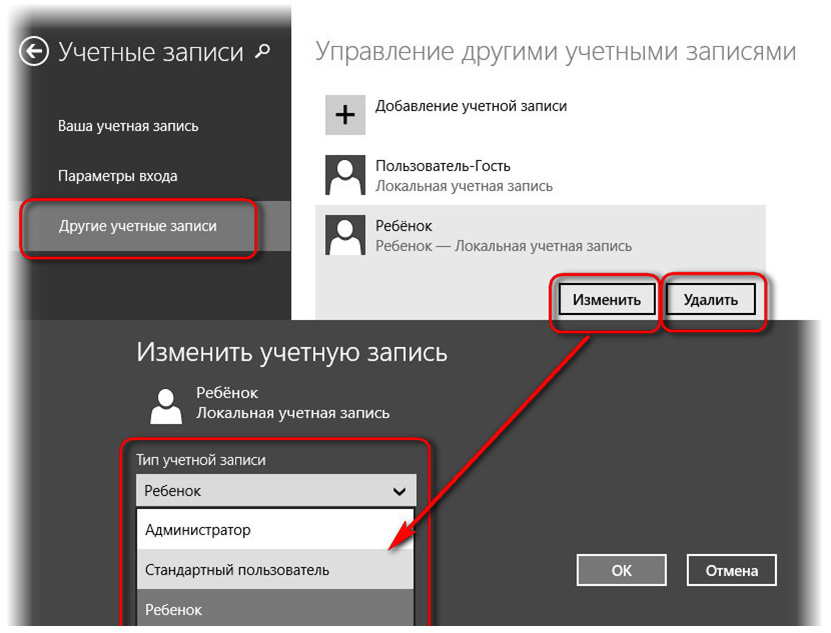Screen dimensions: 831x633
Task: Select the Ребёнок account name in the list
Action: 404,226
